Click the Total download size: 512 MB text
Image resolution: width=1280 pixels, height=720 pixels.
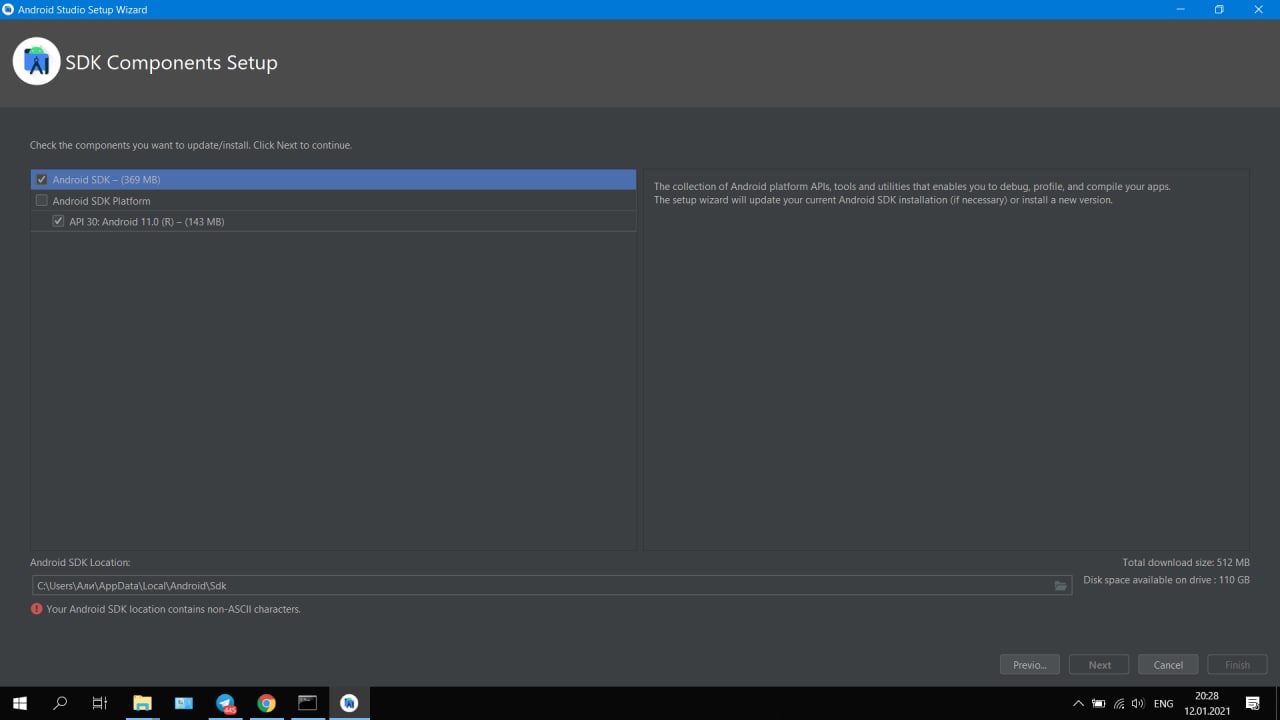(1186, 563)
